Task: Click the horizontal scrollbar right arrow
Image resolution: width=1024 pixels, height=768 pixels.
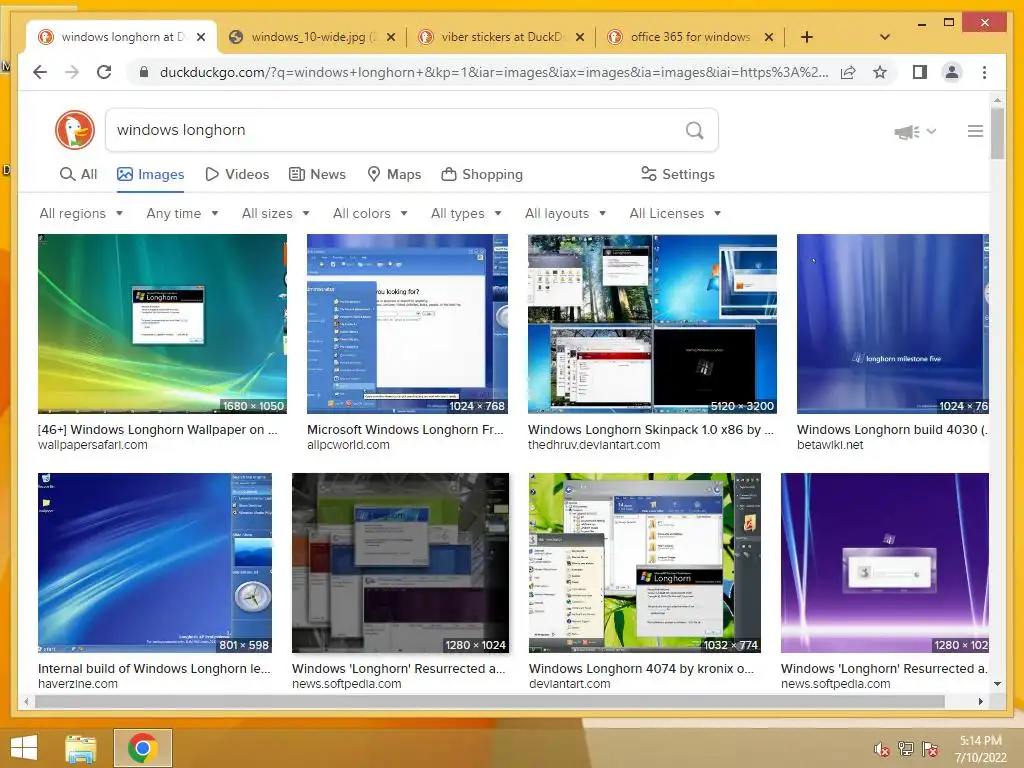Action: tap(980, 701)
